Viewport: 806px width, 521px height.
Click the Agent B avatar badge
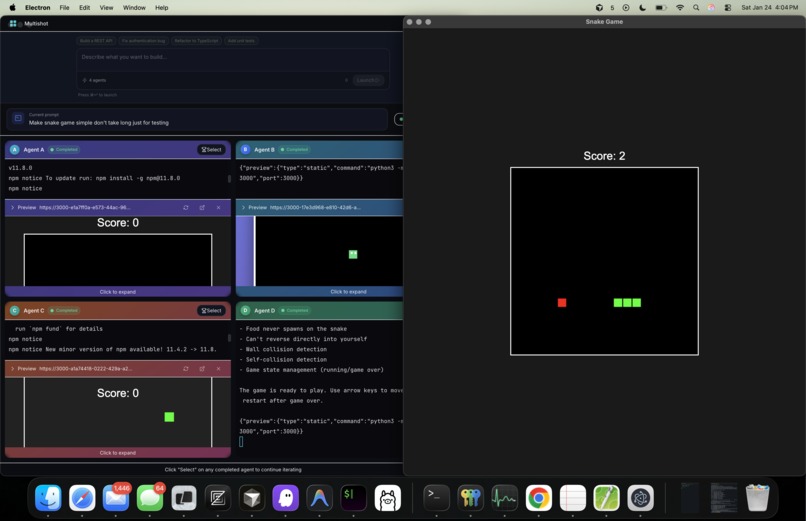pos(245,150)
